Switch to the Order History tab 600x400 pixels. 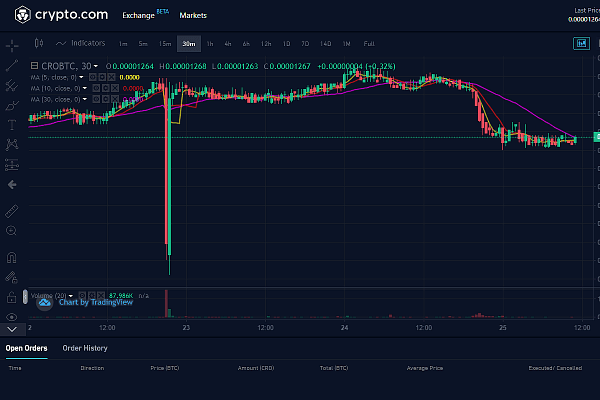[85, 348]
